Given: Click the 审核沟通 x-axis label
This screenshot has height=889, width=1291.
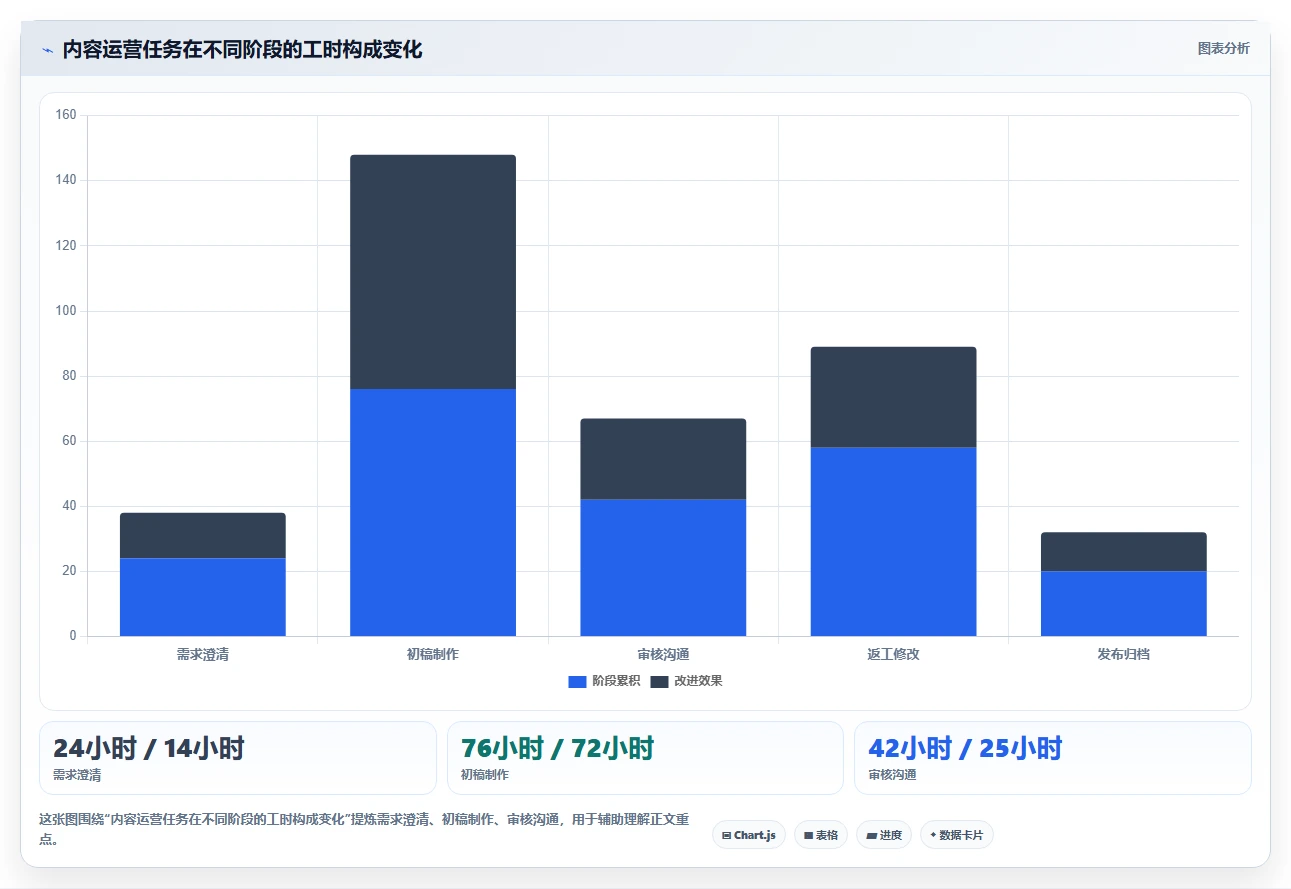Looking at the screenshot, I should pyautogui.click(x=663, y=654).
